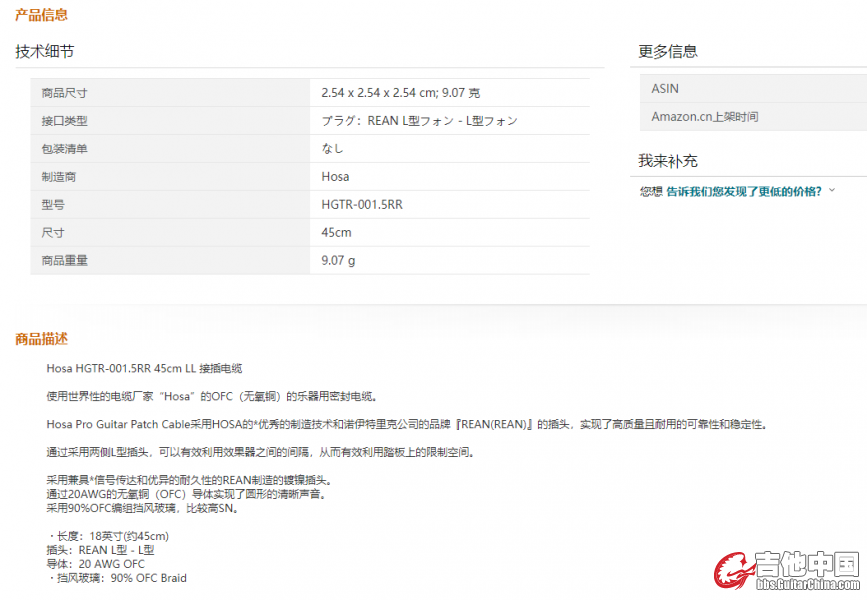
Task: Click the HGTR-001.5RR model number value
Action: coord(362,205)
